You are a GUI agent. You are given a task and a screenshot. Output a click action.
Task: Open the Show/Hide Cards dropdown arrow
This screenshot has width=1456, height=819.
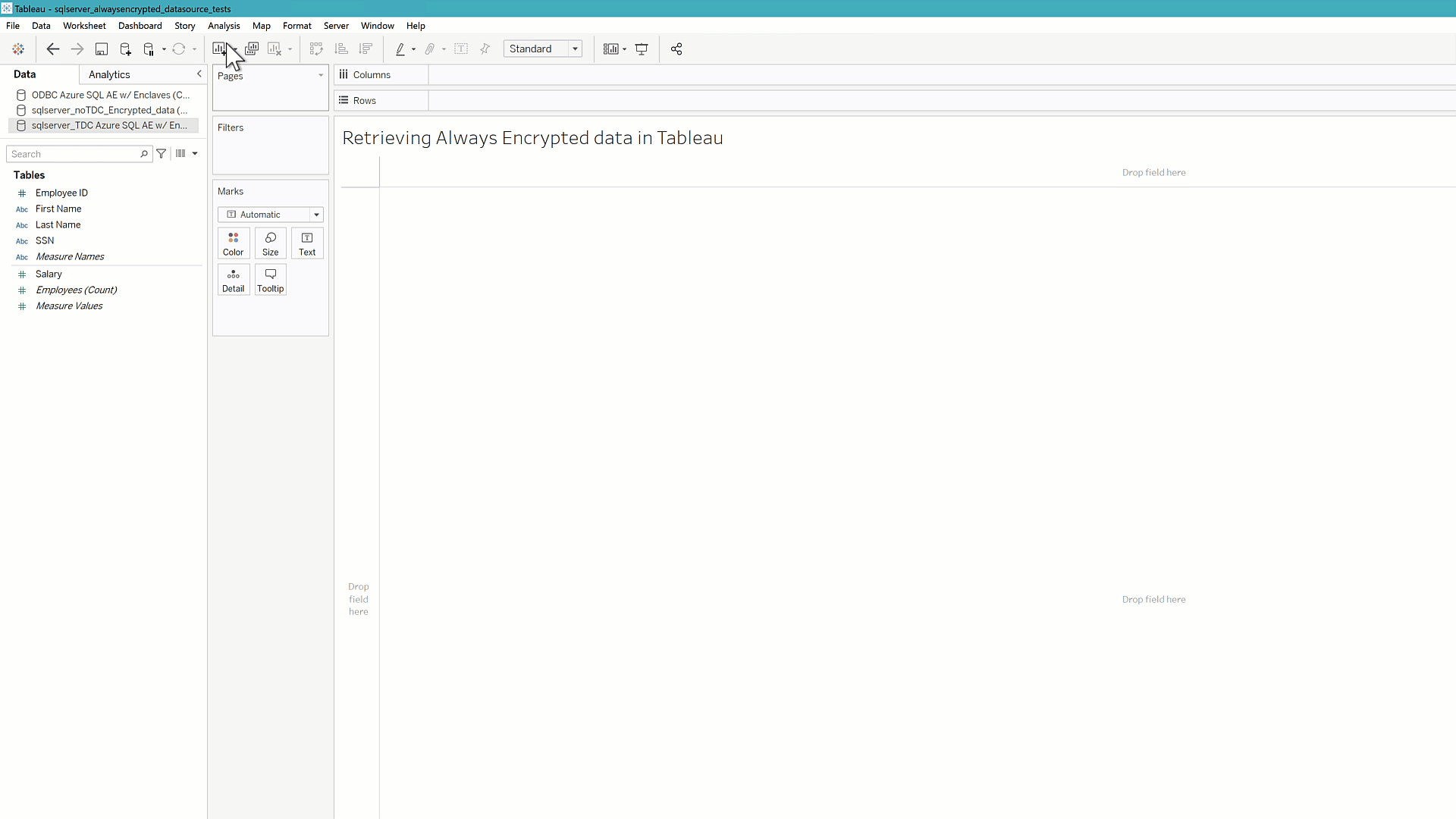[624, 49]
